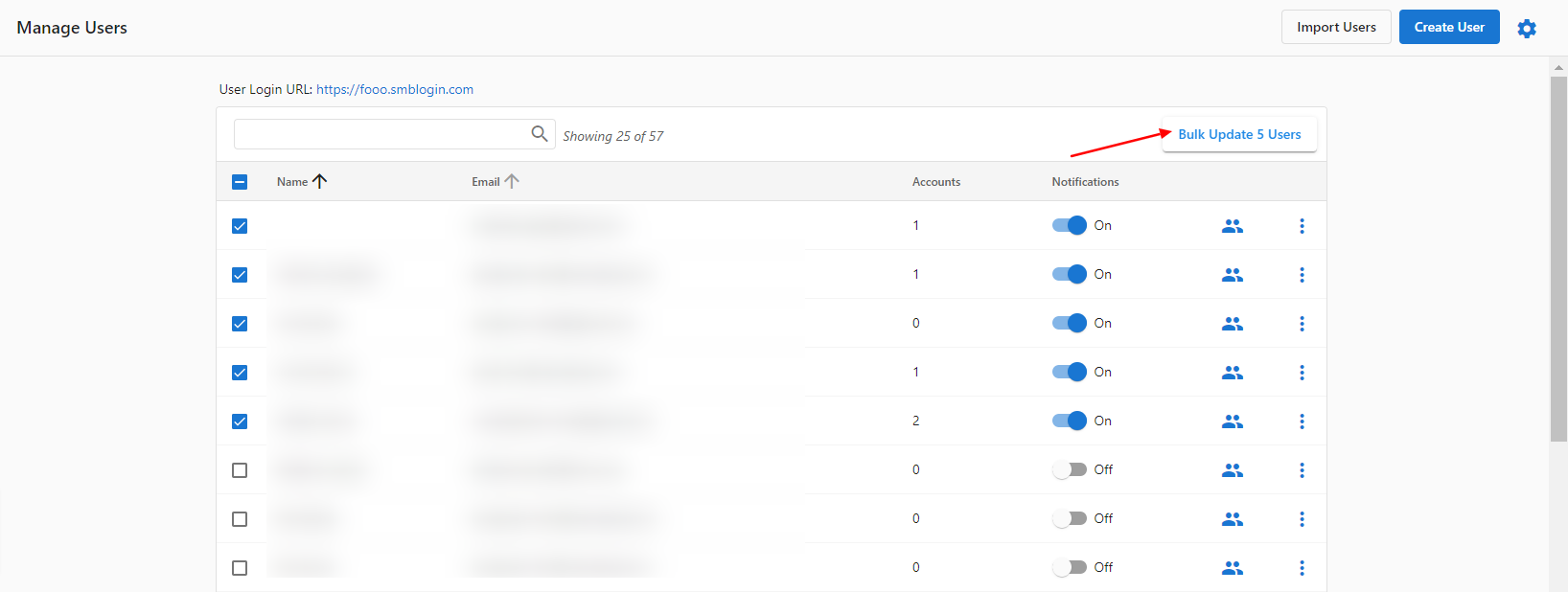Uncheck the second user row checkbox
Image resolution: width=1568 pixels, height=592 pixels.
240,275
